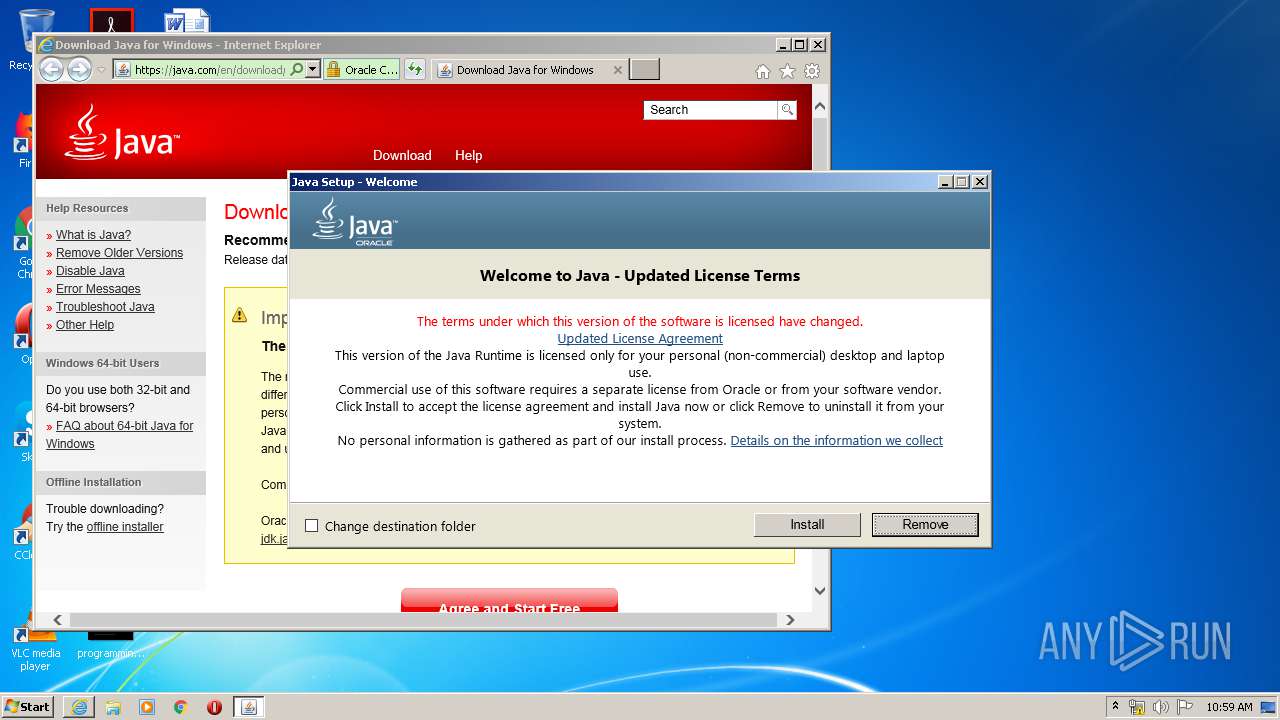
Task: Click the Java site Search field
Action: click(711, 110)
